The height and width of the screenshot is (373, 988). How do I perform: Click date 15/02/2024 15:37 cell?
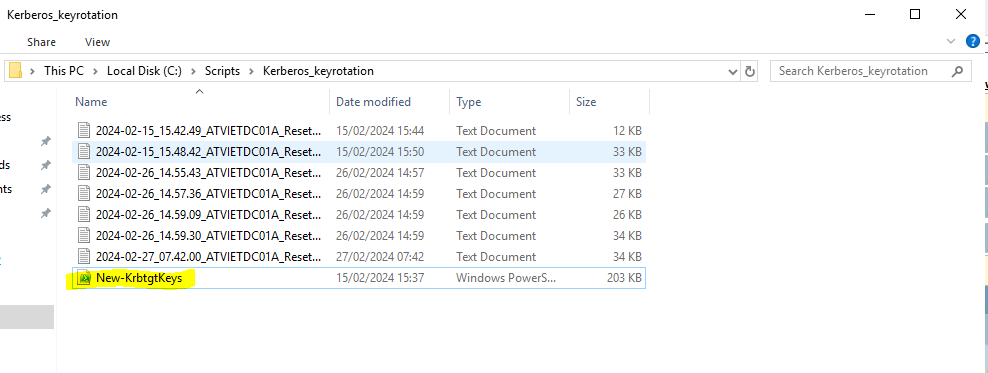click(x=380, y=278)
